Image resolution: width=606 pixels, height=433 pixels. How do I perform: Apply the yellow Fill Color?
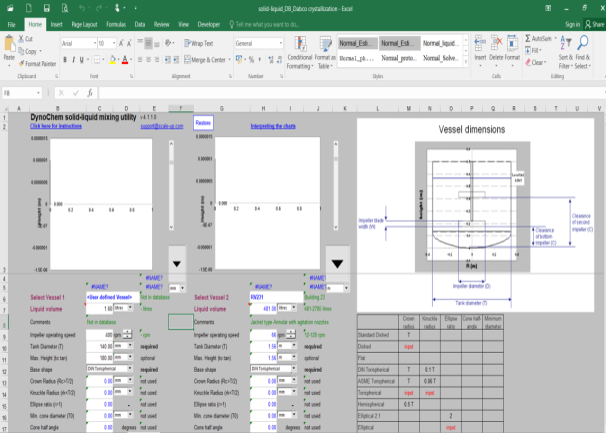pos(112,60)
